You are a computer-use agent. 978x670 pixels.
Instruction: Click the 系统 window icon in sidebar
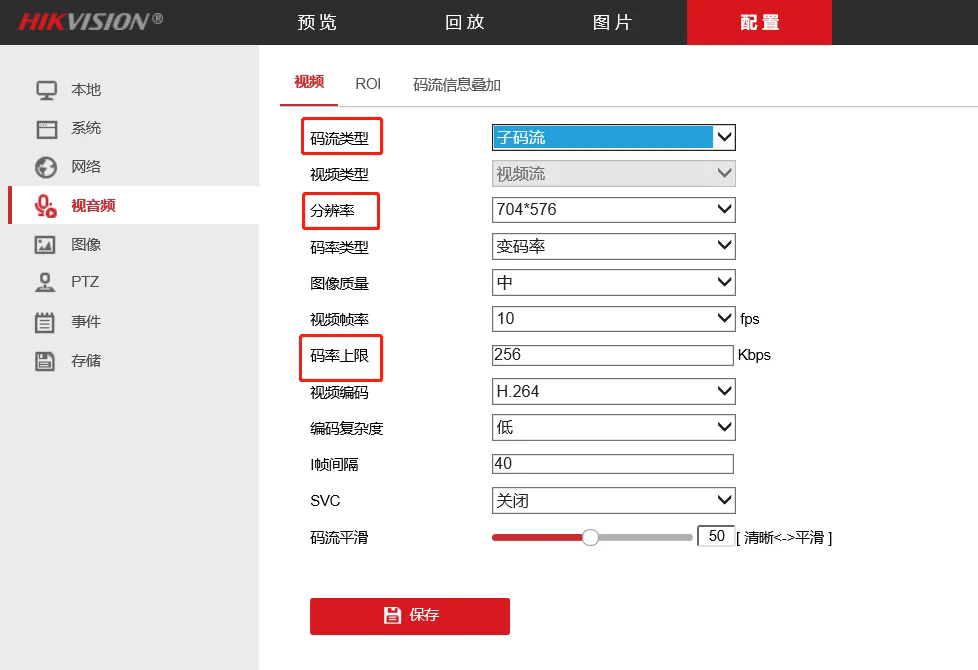(x=46, y=129)
